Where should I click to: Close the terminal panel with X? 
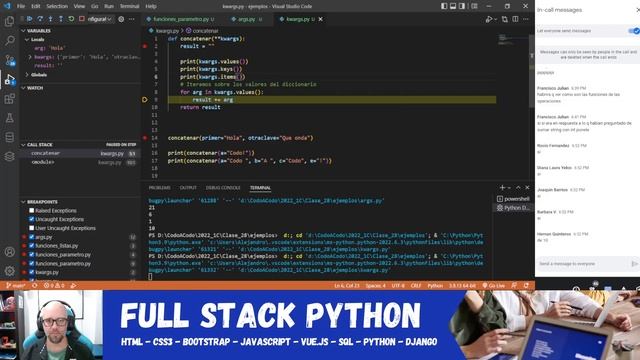click(x=527, y=187)
